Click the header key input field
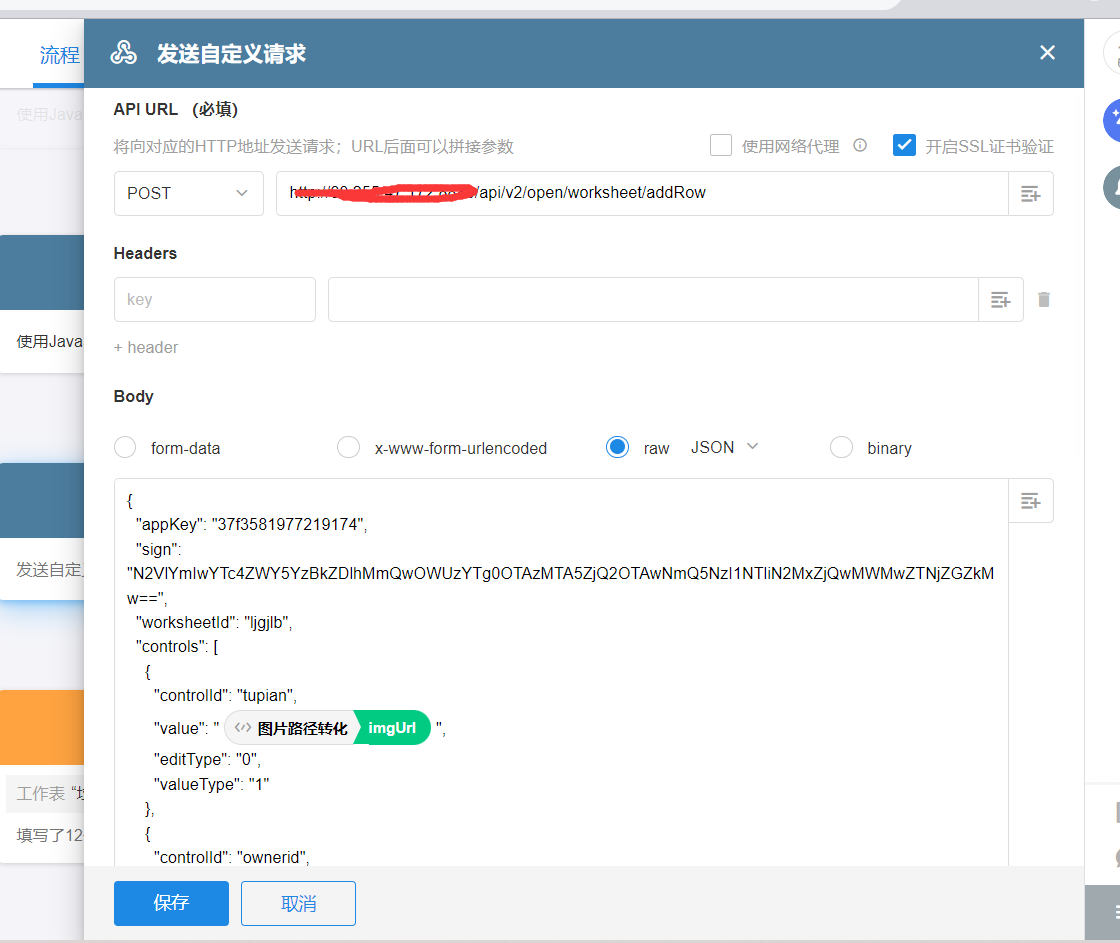Viewport: 1120px width, 943px height. (x=215, y=299)
